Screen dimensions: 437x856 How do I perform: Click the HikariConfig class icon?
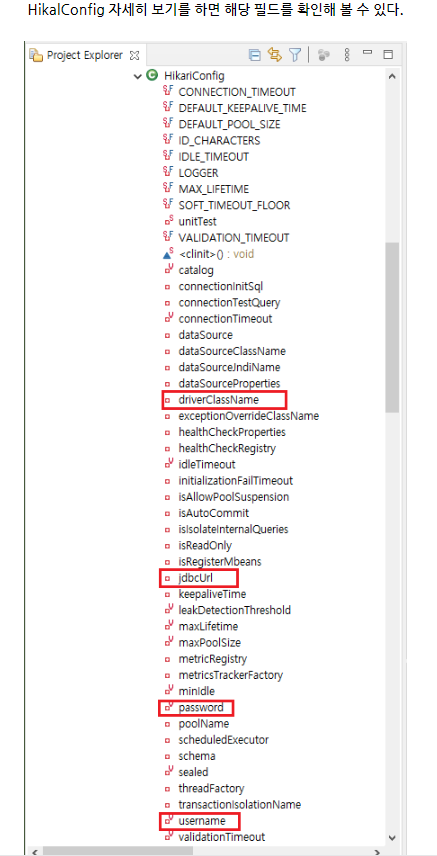coord(152,76)
